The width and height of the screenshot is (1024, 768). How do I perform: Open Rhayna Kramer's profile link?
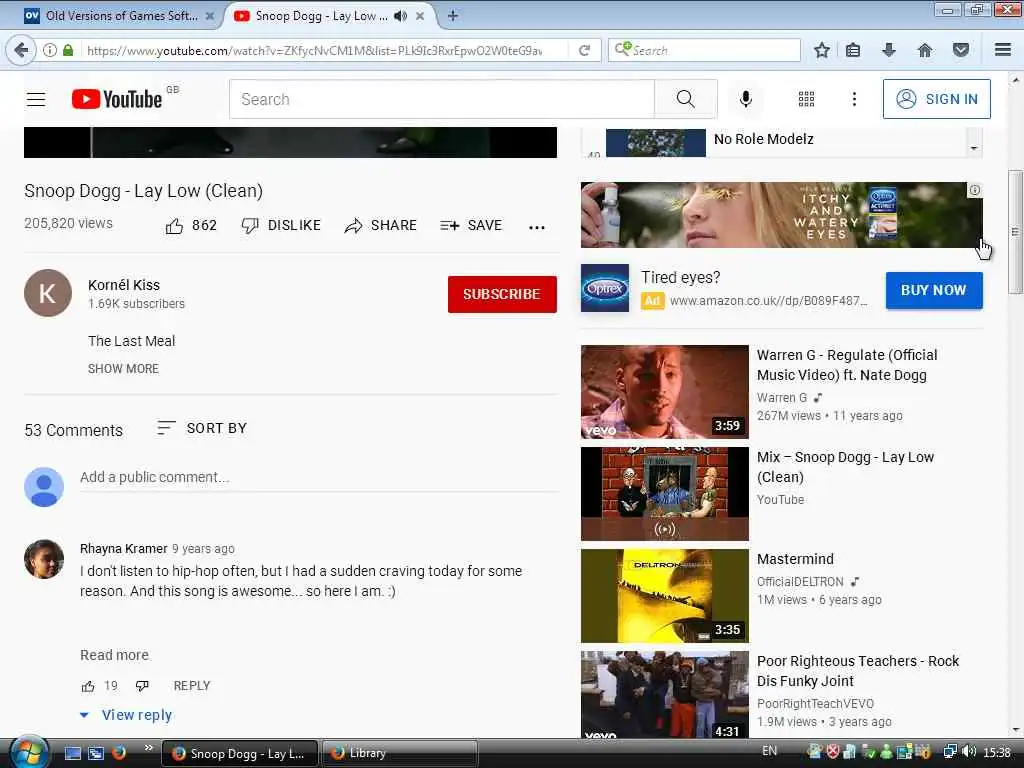tap(123, 549)
